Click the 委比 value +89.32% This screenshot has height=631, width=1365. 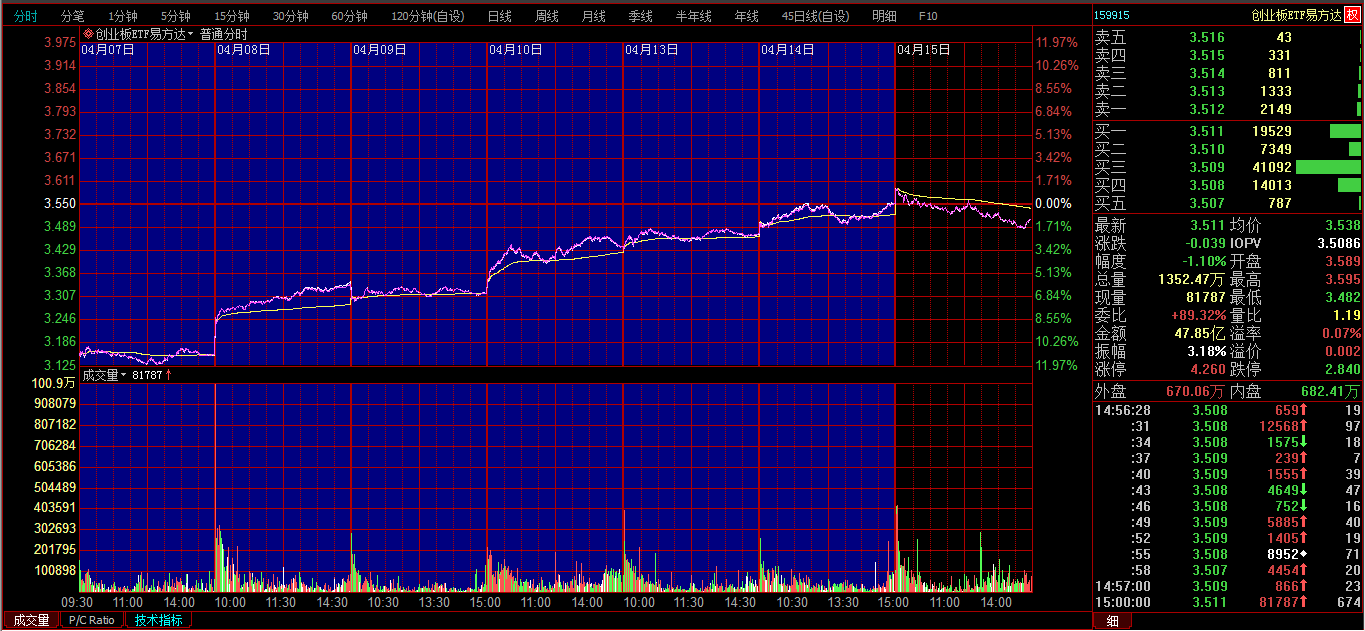point(1198,315)
